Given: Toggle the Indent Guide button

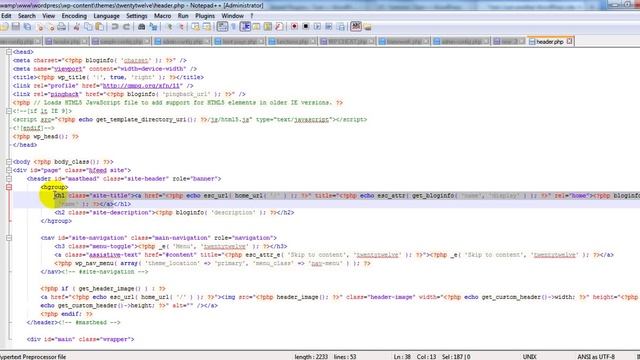Looking at the screenshot, I should pyautogui.click(x=245, y=27).
